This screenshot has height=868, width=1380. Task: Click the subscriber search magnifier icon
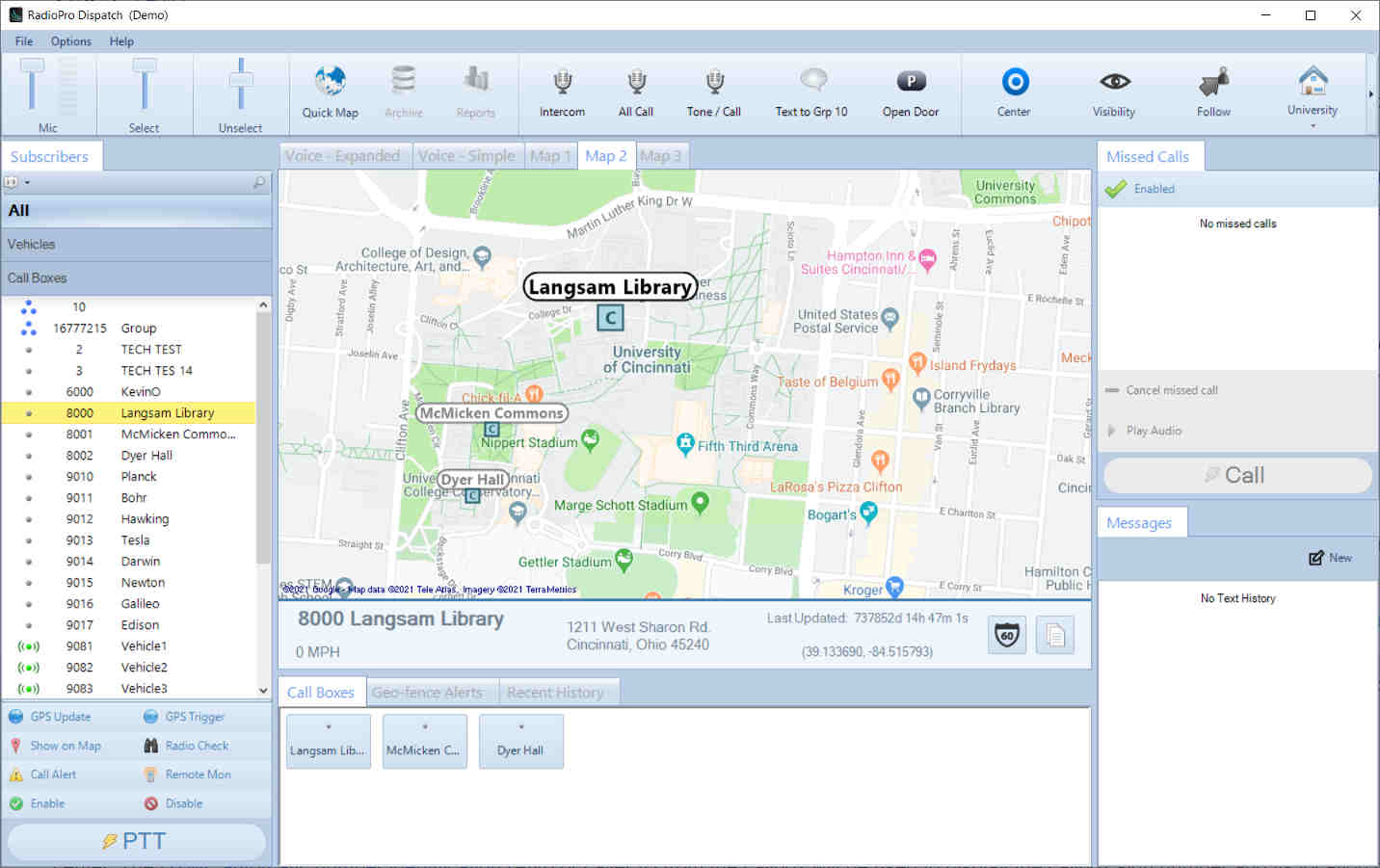258,182
